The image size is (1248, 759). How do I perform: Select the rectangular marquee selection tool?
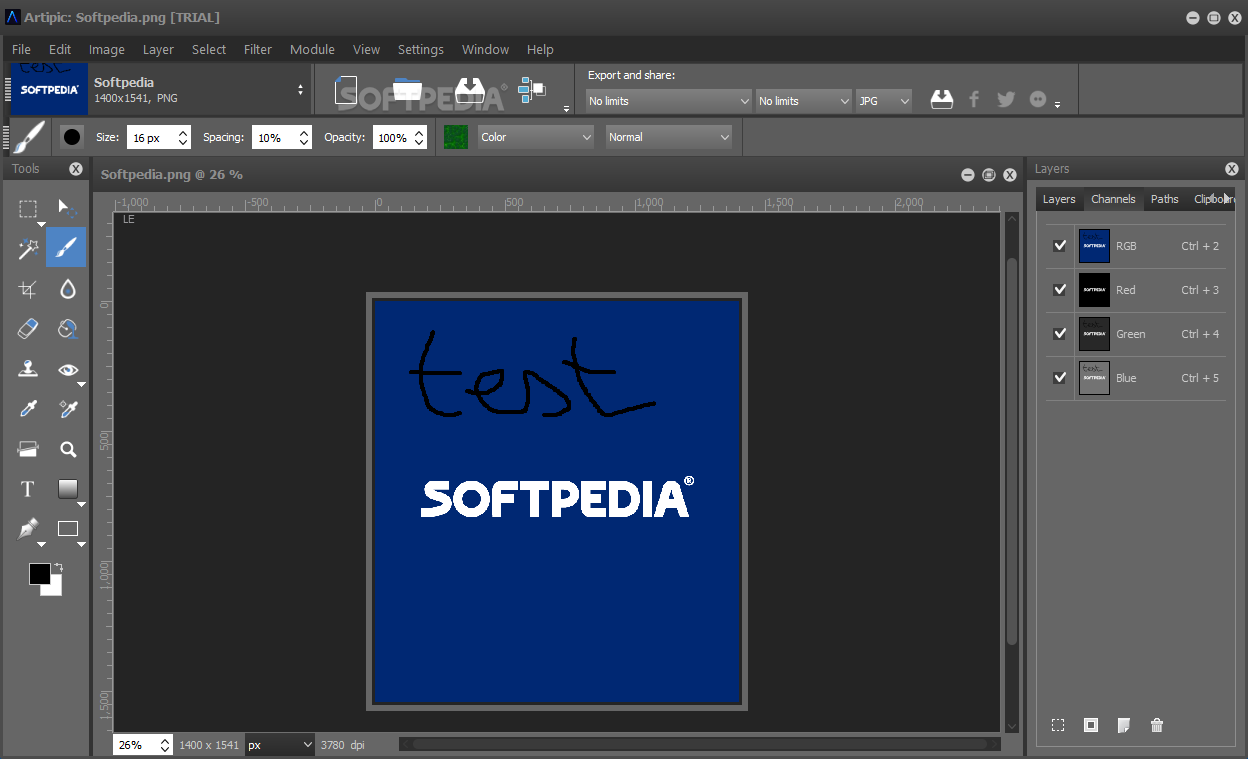[28, 208]
